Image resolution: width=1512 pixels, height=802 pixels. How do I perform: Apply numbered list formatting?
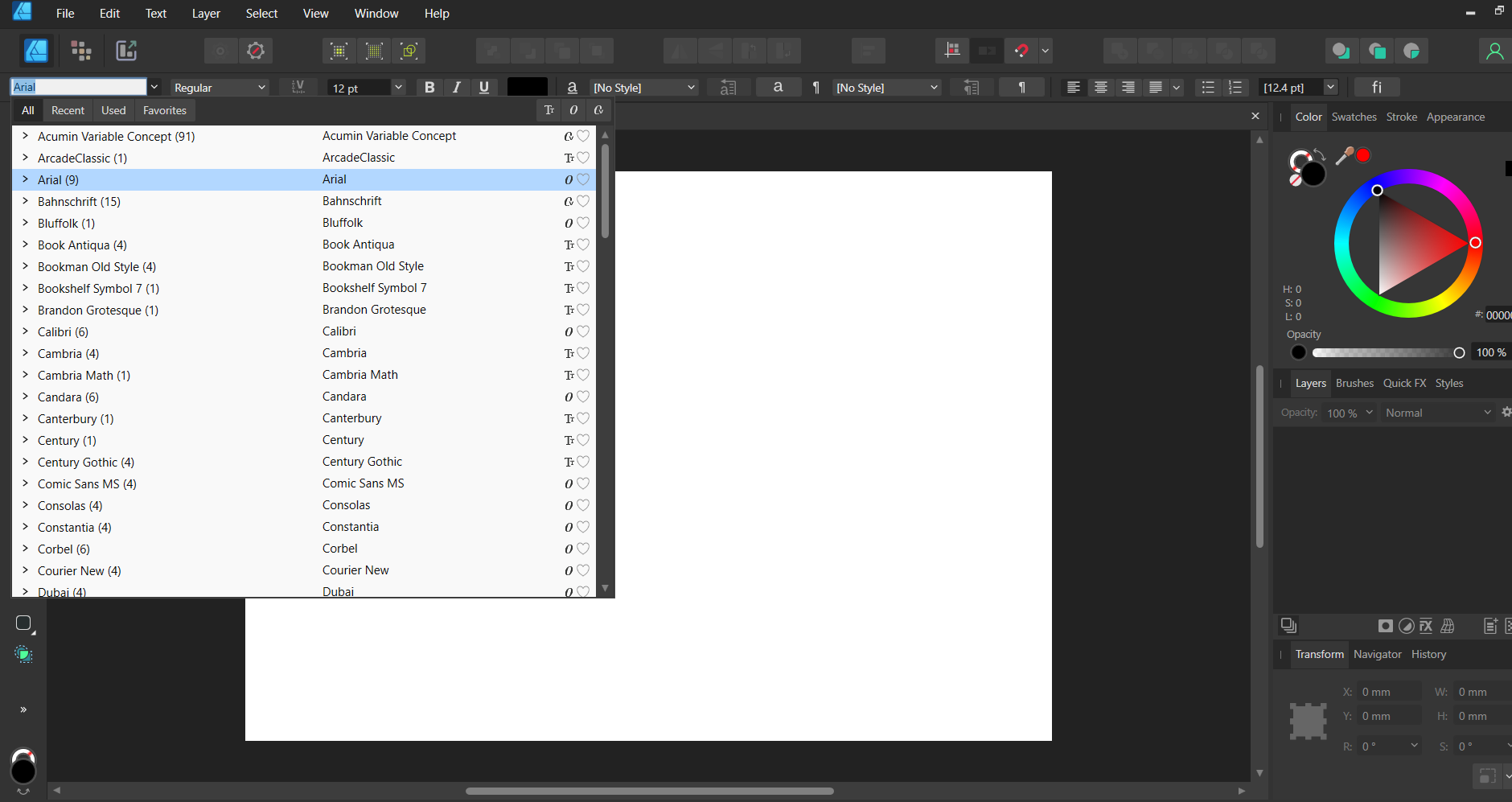click(1235, 87)
